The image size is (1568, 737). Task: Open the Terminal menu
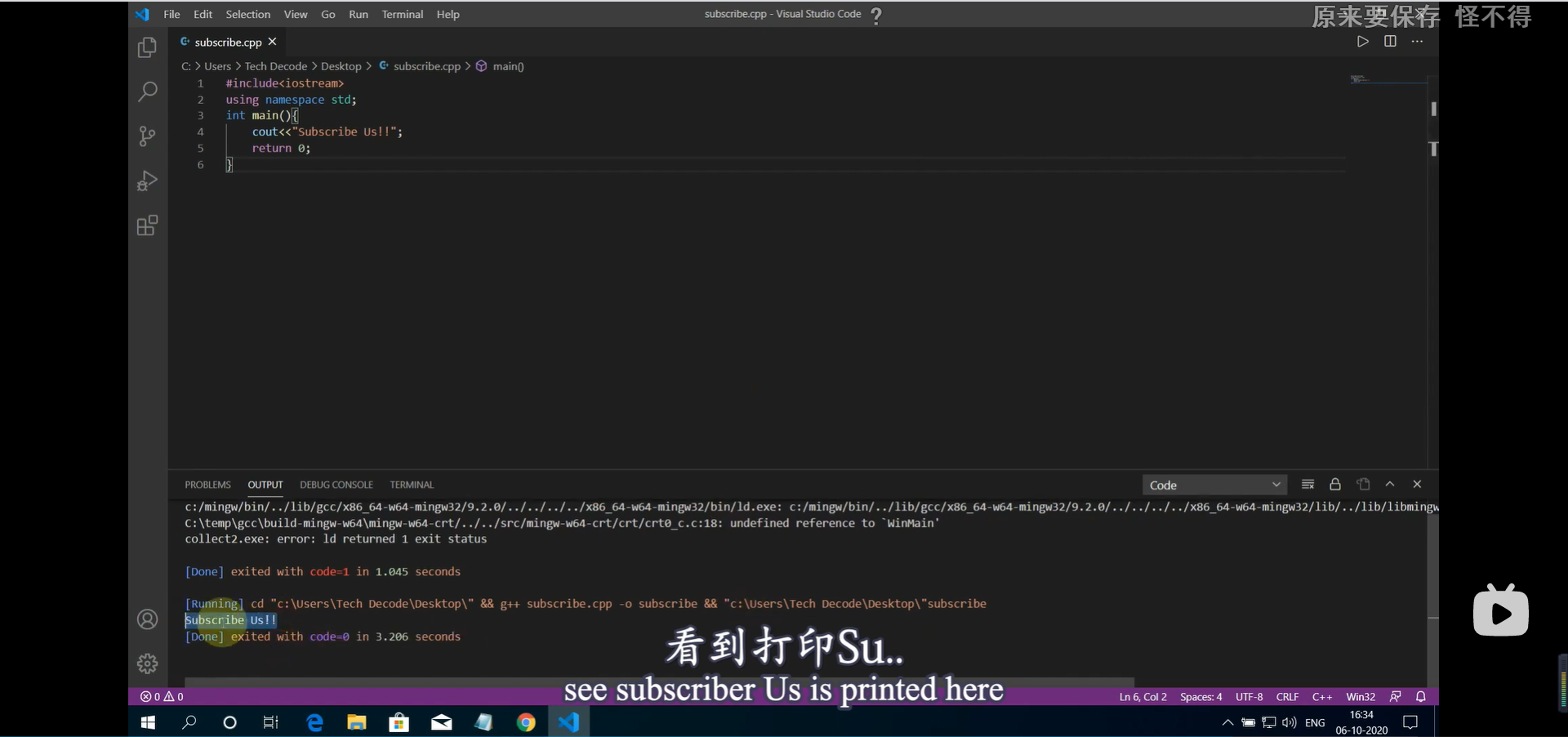403,14
